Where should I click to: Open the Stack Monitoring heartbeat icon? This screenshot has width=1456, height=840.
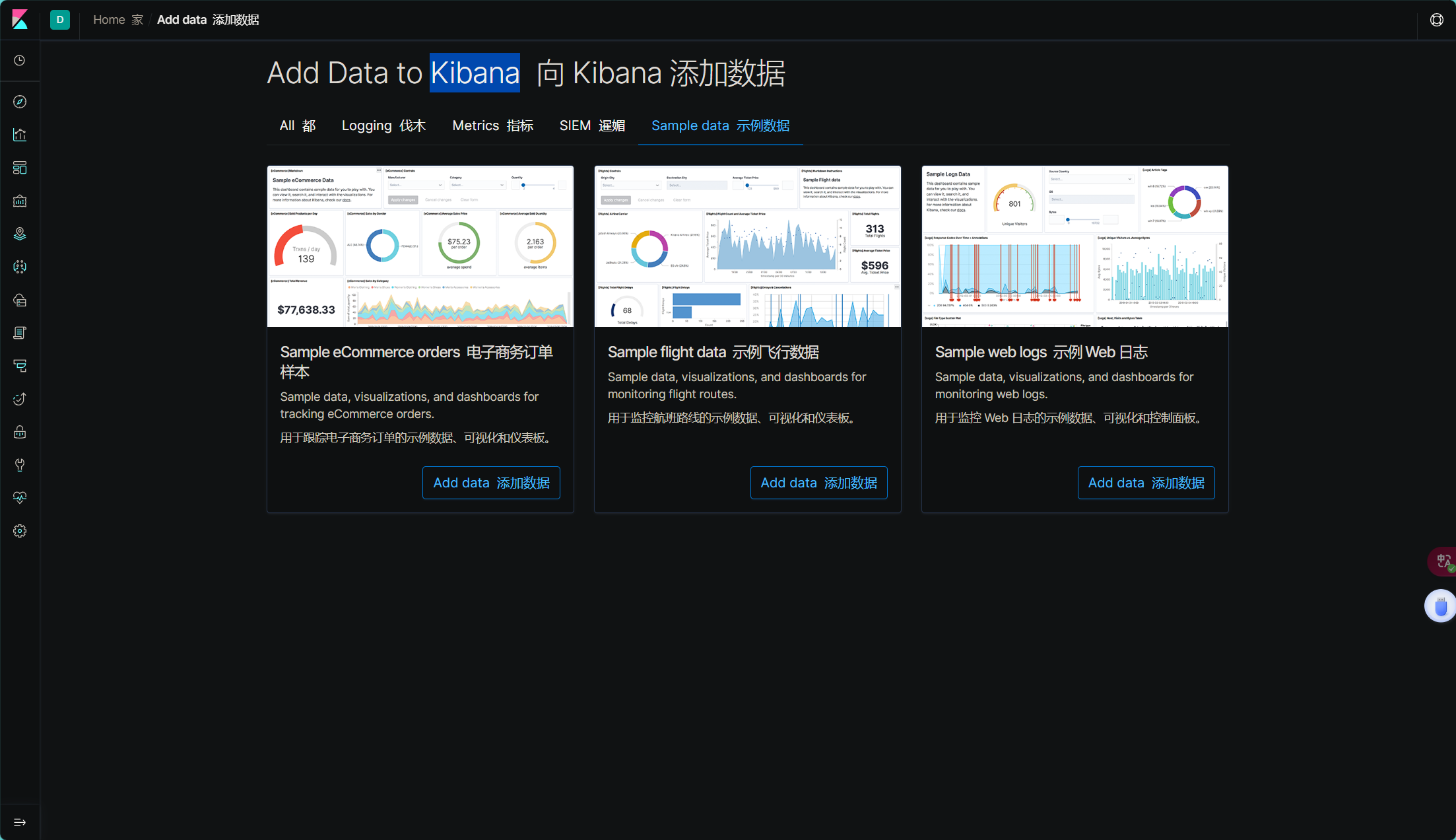(x=20, y=498)
